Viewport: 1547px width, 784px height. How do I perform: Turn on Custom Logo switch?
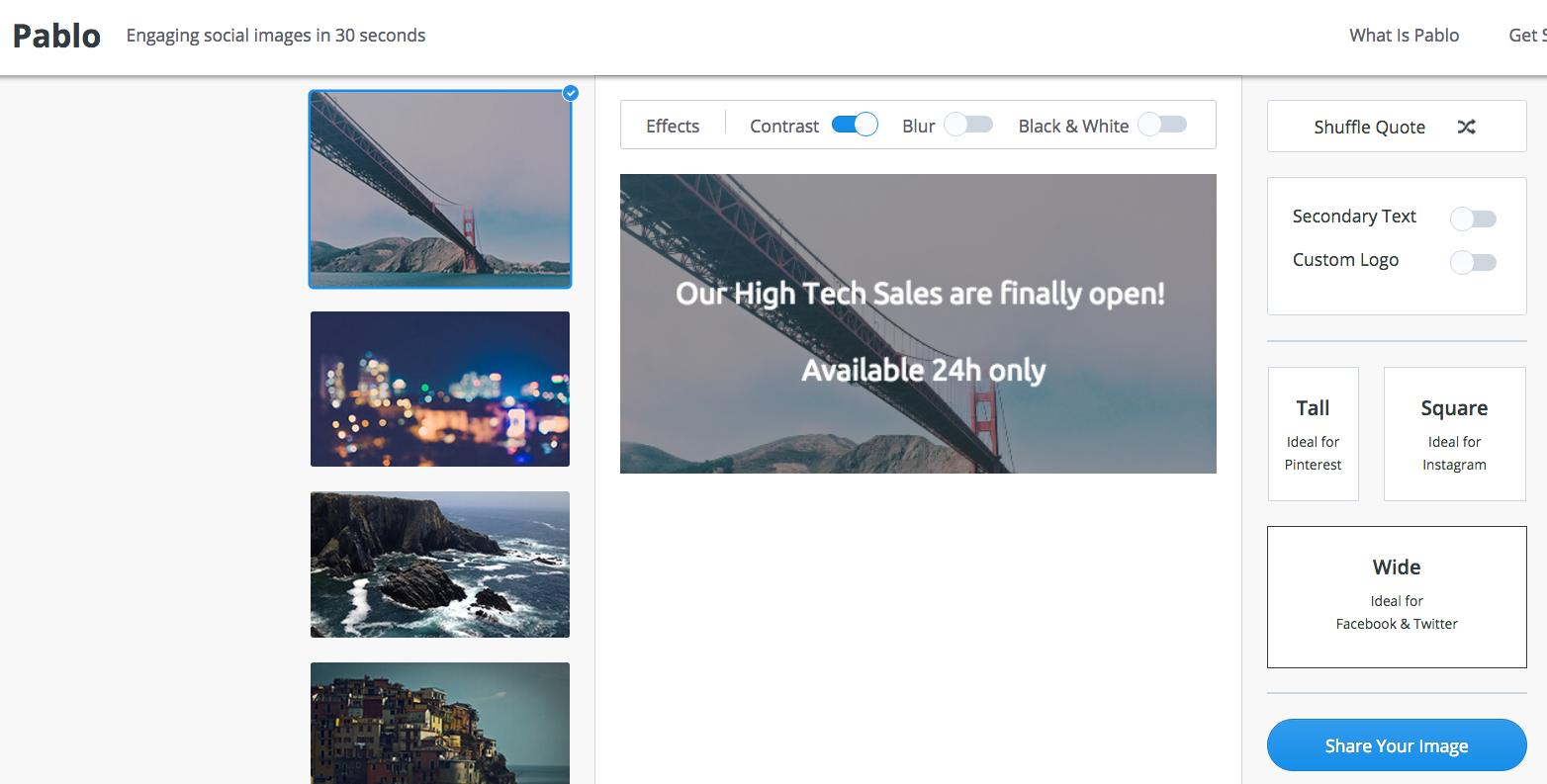click(x=1473, y=262)
